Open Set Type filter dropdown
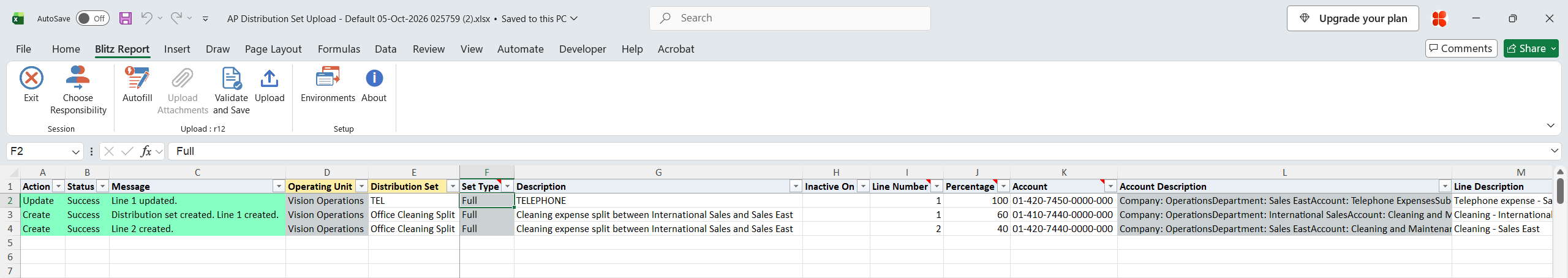 point(507,186)
